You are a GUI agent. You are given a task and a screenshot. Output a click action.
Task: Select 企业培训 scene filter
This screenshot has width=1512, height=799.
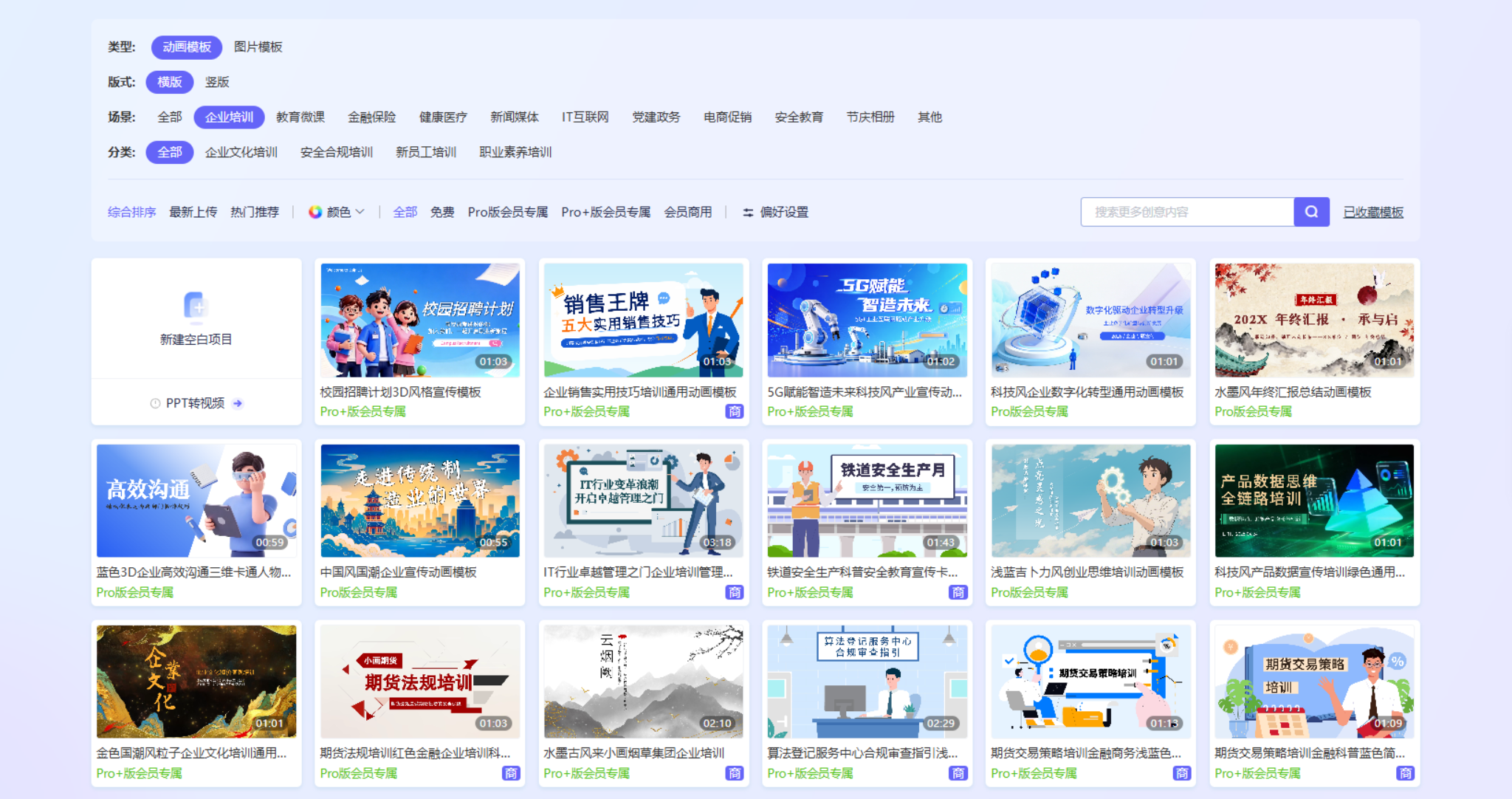tap(230, 117)
